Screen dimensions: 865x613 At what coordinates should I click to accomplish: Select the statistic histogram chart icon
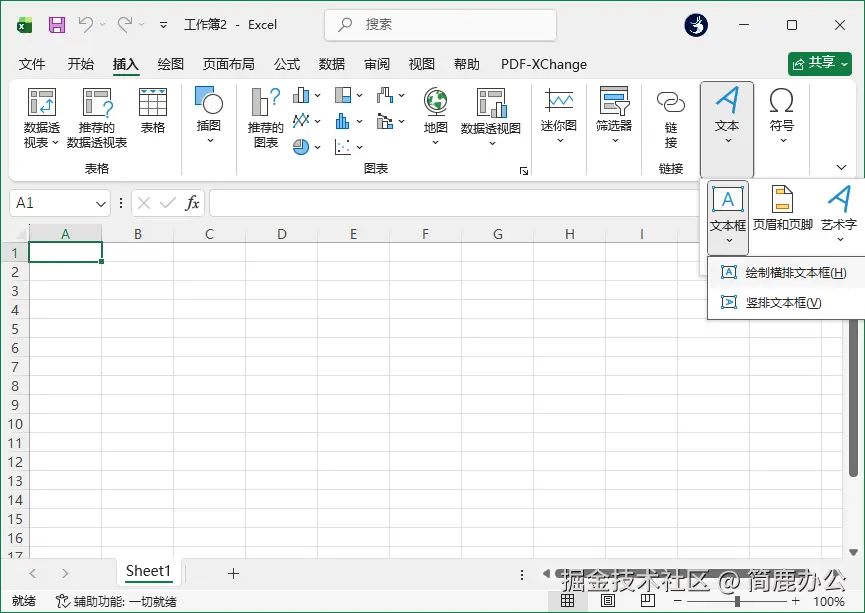343,121
